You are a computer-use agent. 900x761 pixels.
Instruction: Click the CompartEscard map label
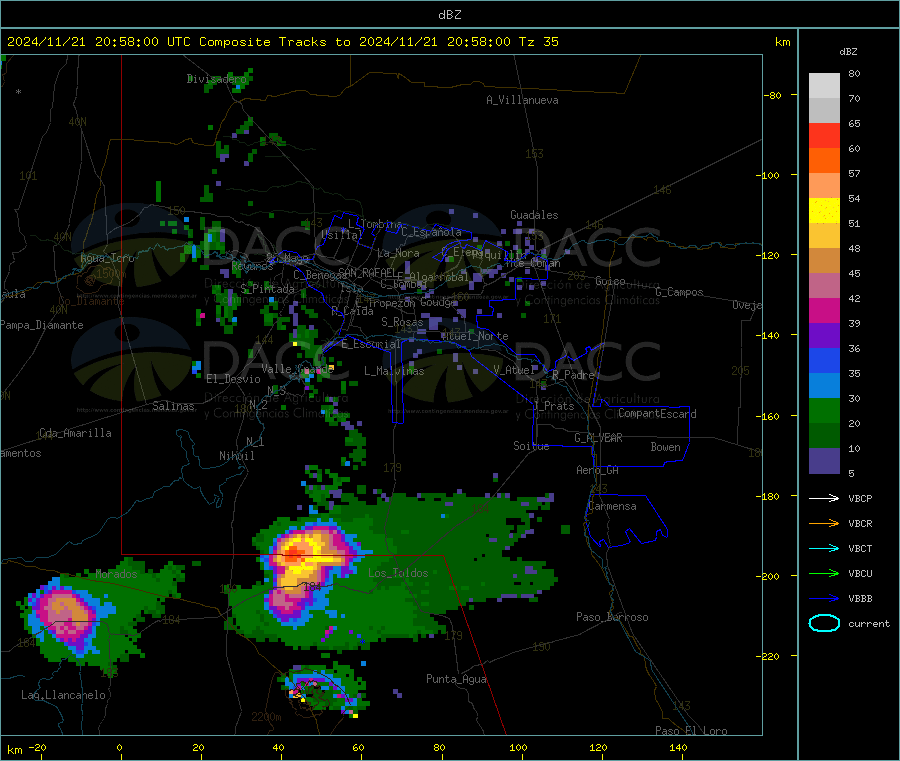657,413
